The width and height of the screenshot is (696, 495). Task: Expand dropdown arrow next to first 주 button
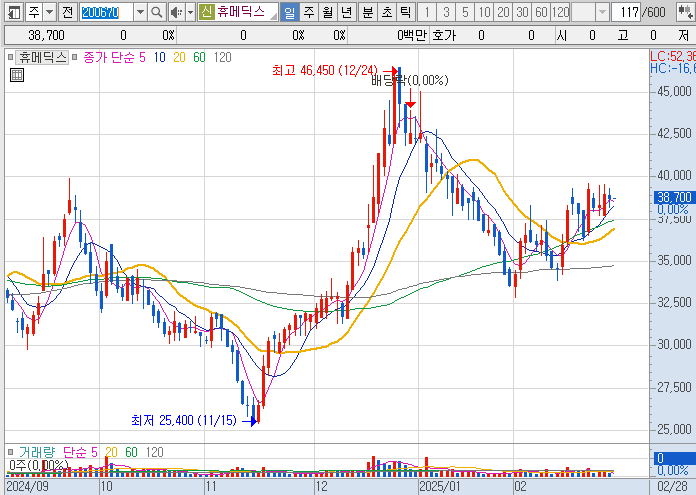50,12
